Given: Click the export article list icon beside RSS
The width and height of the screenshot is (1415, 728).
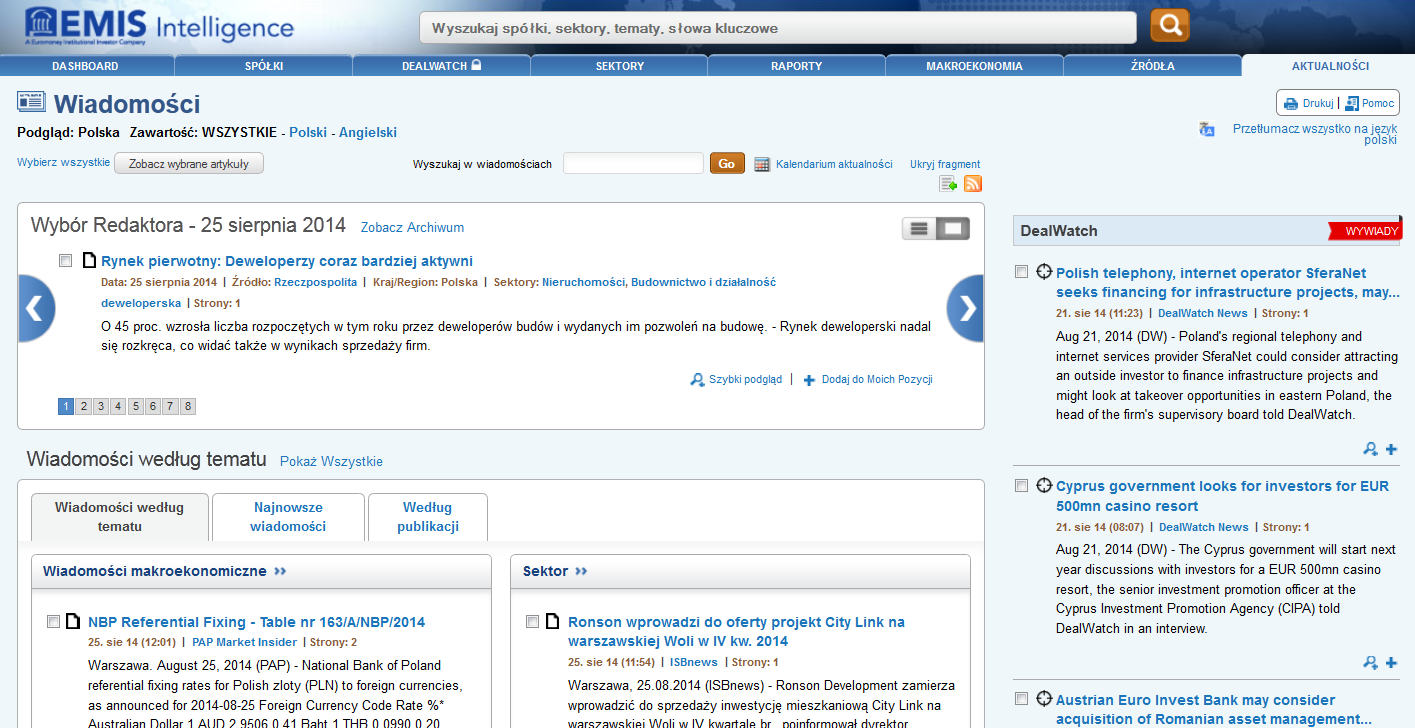Looking at the screenshot, I should (x=948, y=183).
